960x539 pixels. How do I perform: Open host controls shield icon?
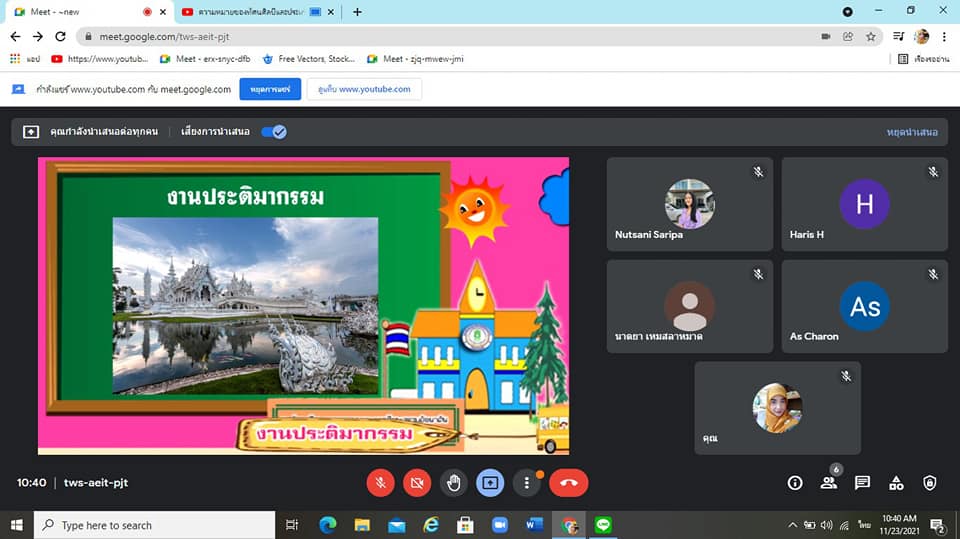(x=930, y=483)
